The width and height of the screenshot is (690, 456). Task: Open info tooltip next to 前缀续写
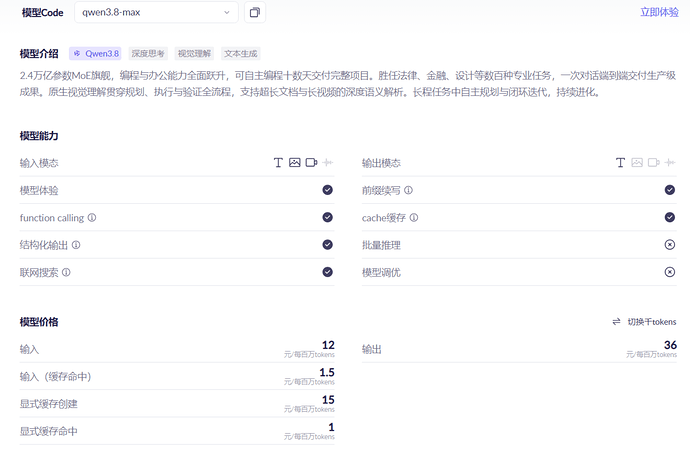click(408, 190)
